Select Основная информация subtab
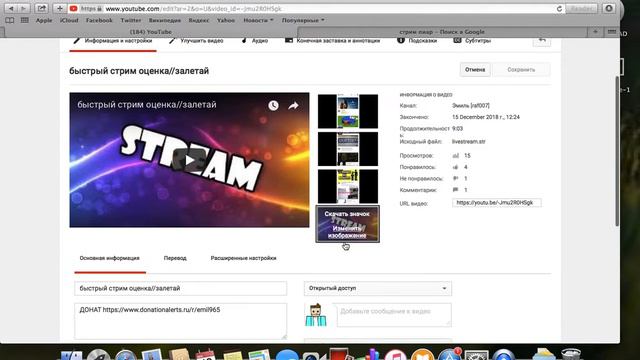640x360 pixels. click(109, 258)
